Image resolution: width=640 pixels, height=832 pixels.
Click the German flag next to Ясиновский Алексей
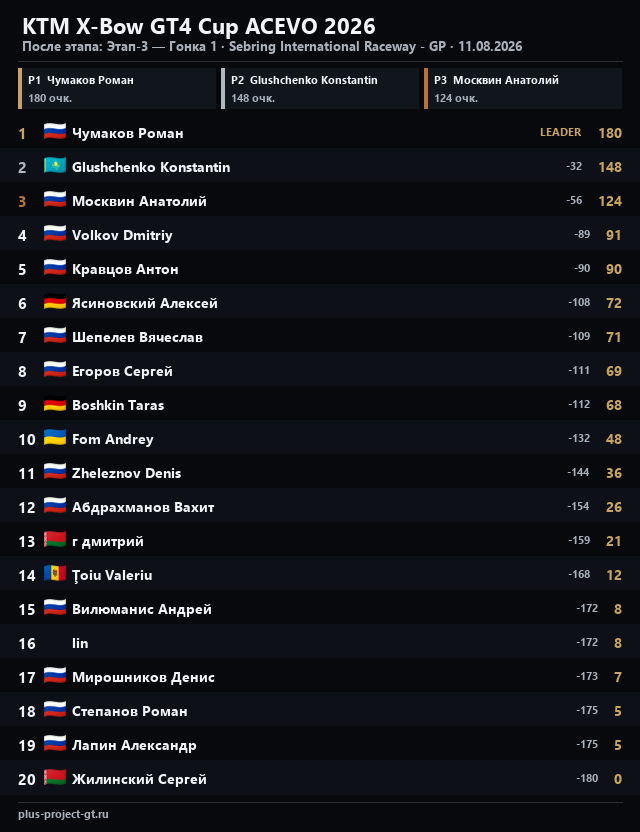click(x=55, y=302)
